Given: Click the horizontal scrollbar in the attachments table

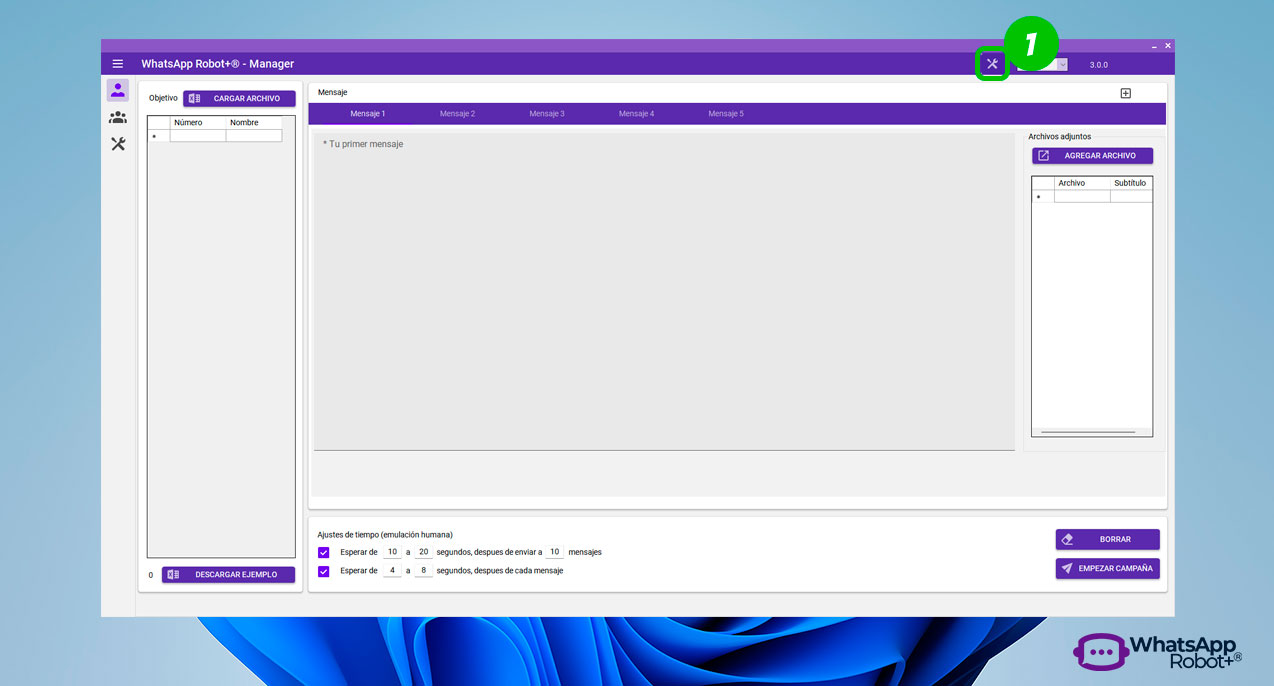Looking at the screenshot, I should pos(1088,432).
